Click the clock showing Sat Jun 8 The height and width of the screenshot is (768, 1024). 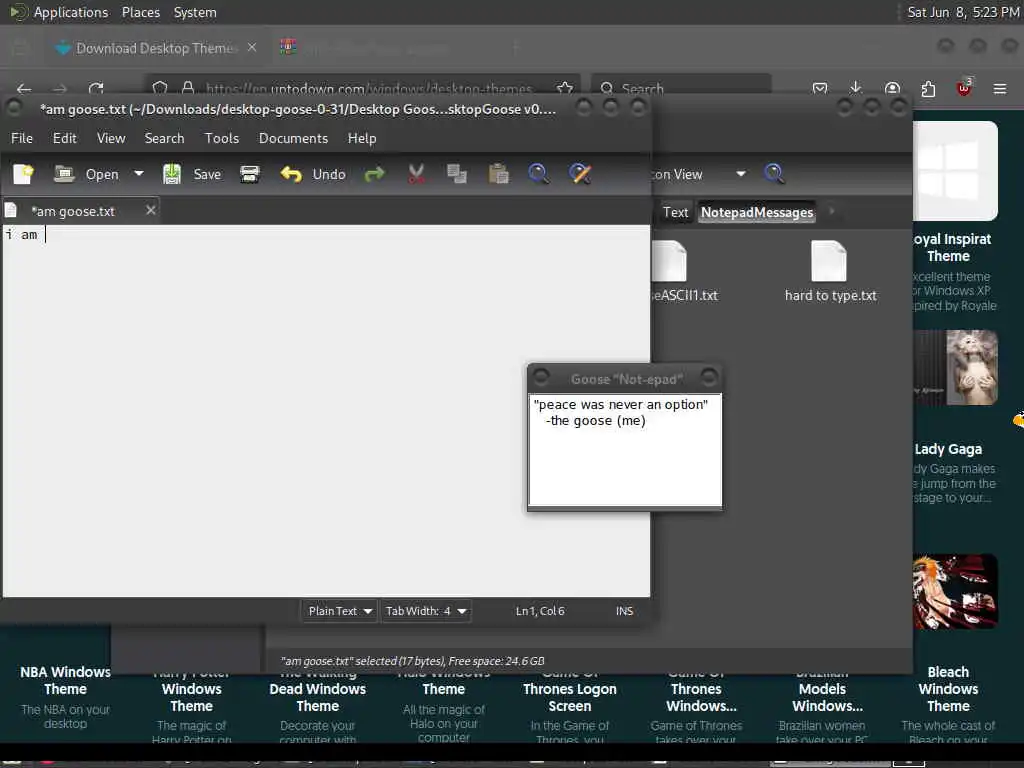[963, 12]
